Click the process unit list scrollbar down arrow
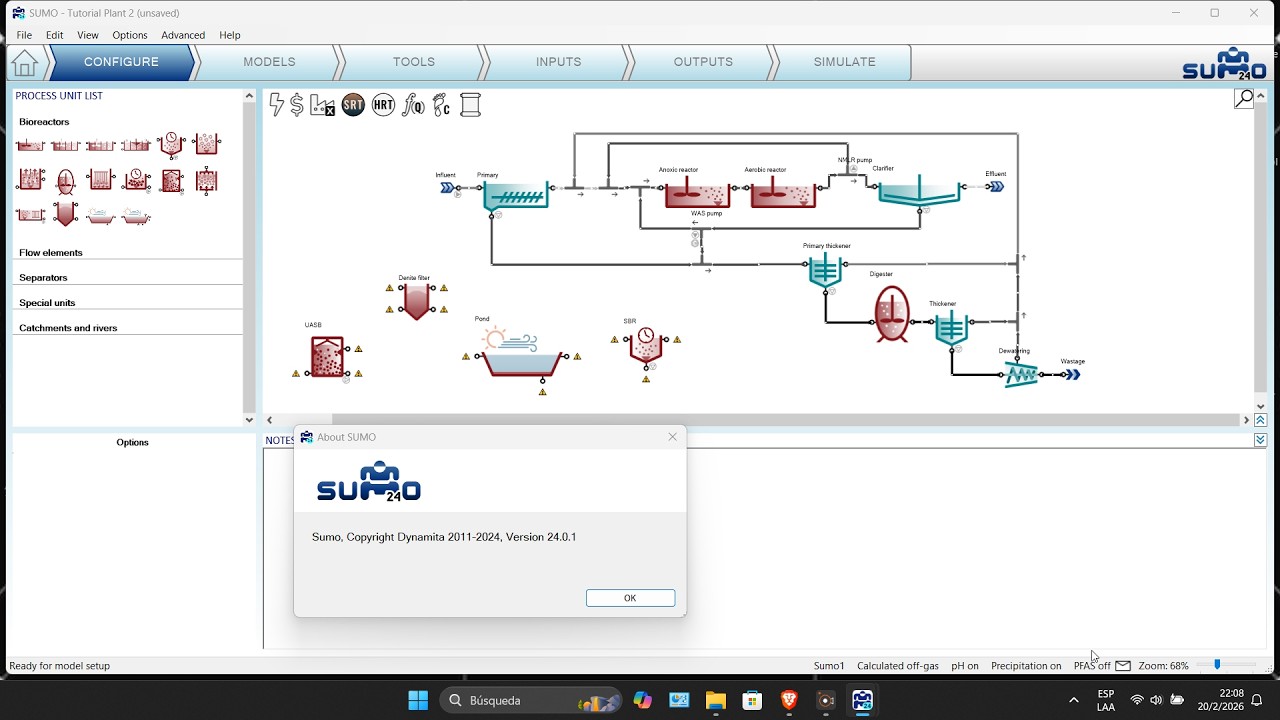Viewport: 1280px width, 720px height. (x=249, y=420)
